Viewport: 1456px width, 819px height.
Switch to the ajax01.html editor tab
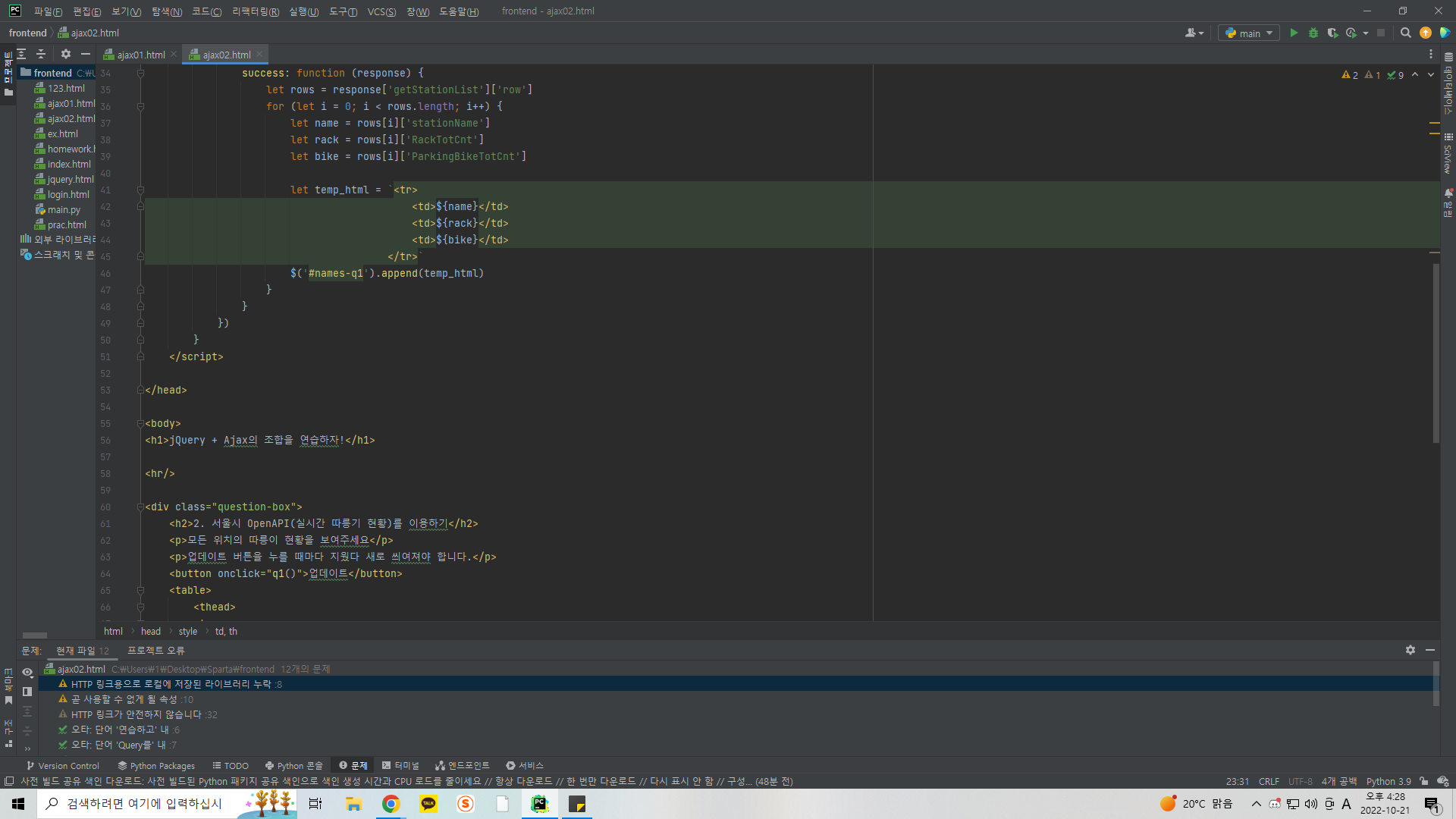coord(140,55)
